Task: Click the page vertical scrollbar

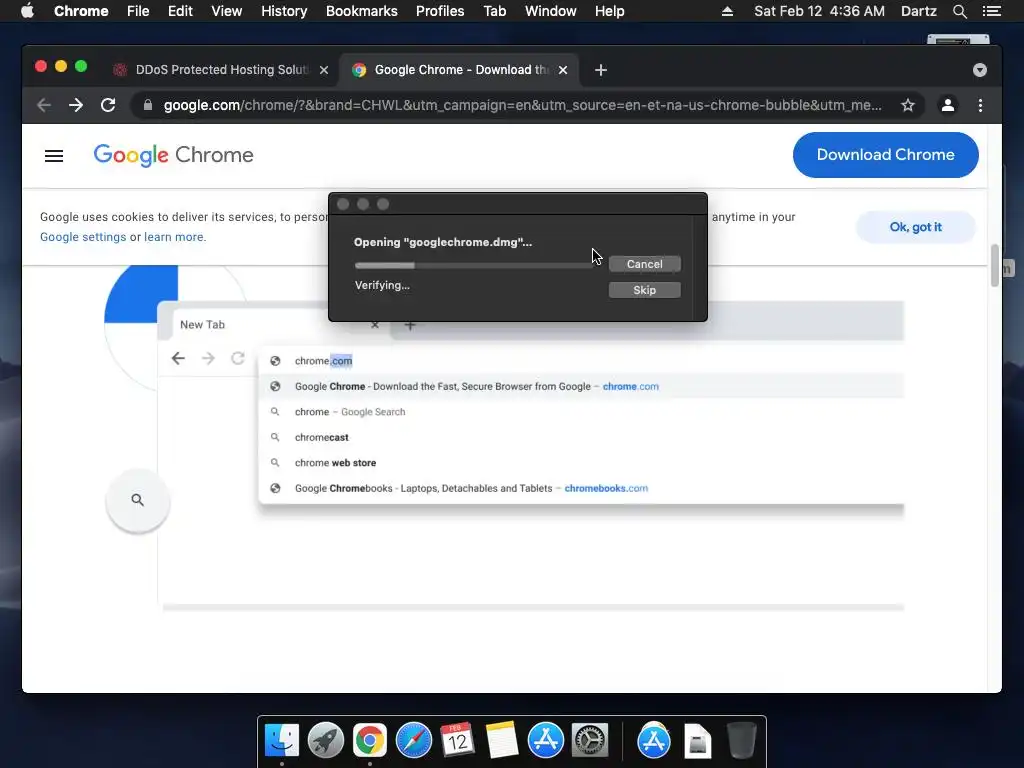Action: [995, 266]
